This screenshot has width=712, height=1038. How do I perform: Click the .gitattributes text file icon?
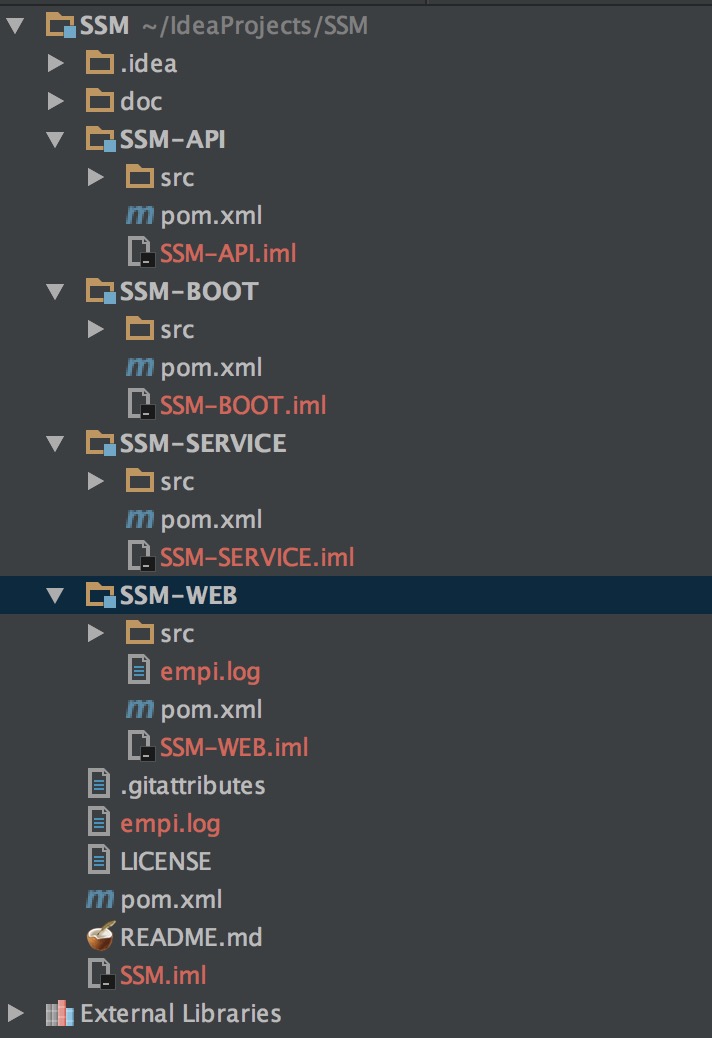99,784
